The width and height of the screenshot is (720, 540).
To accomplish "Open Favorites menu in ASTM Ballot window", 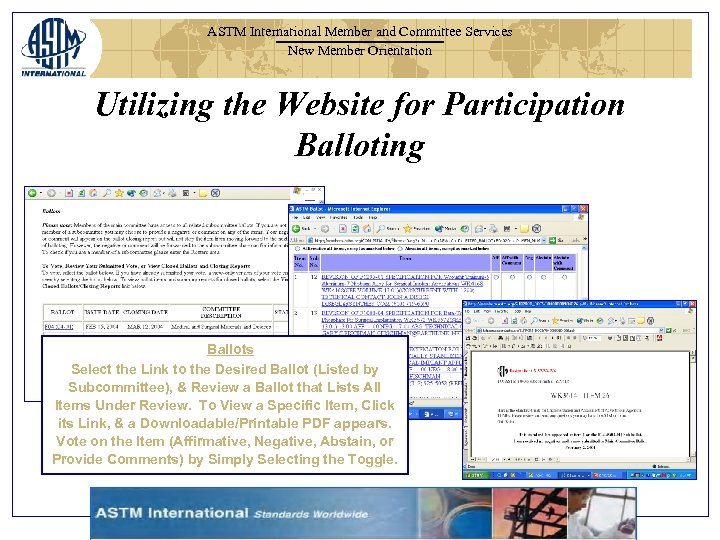I will pos(338,217).
